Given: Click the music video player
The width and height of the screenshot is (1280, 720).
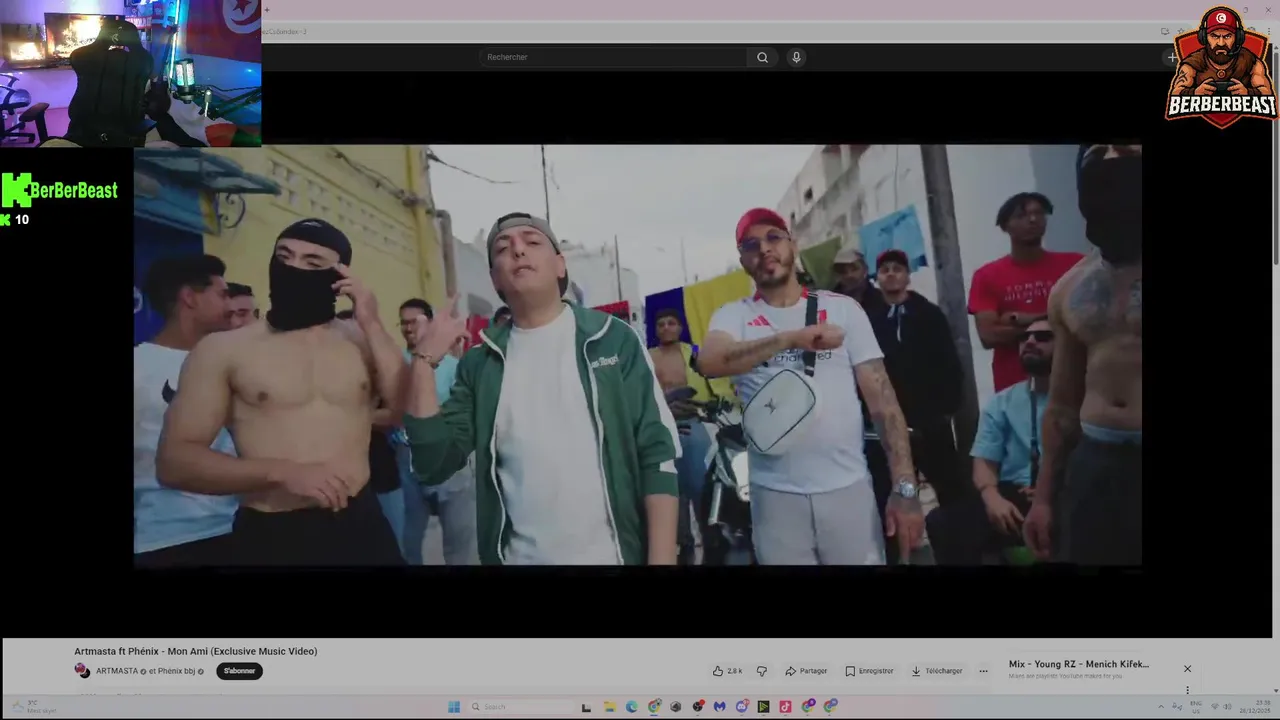Looking at the screenshot, I should pos(638,355).
